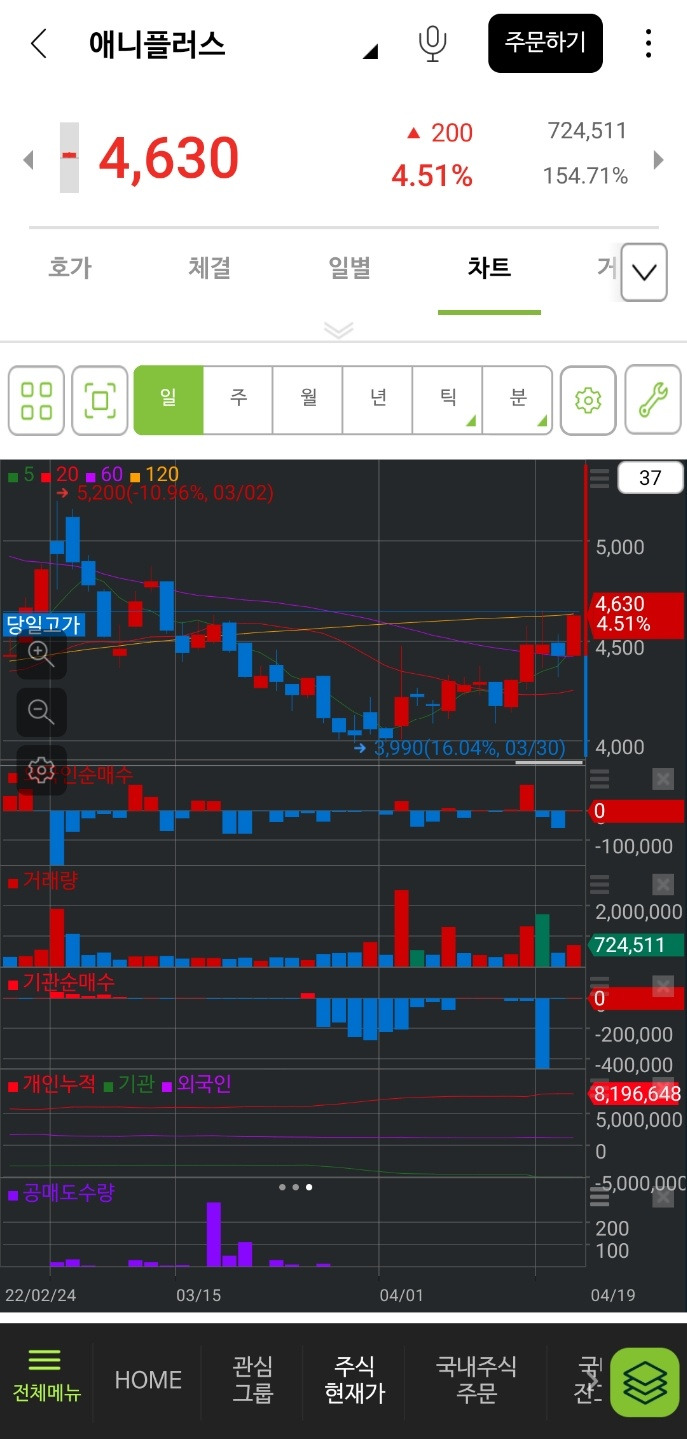The image size is (687, 1439).
Task: Open the 공매도수량 panel hamburger menu
Action: pyautogui.click(x=599, y=1196)
